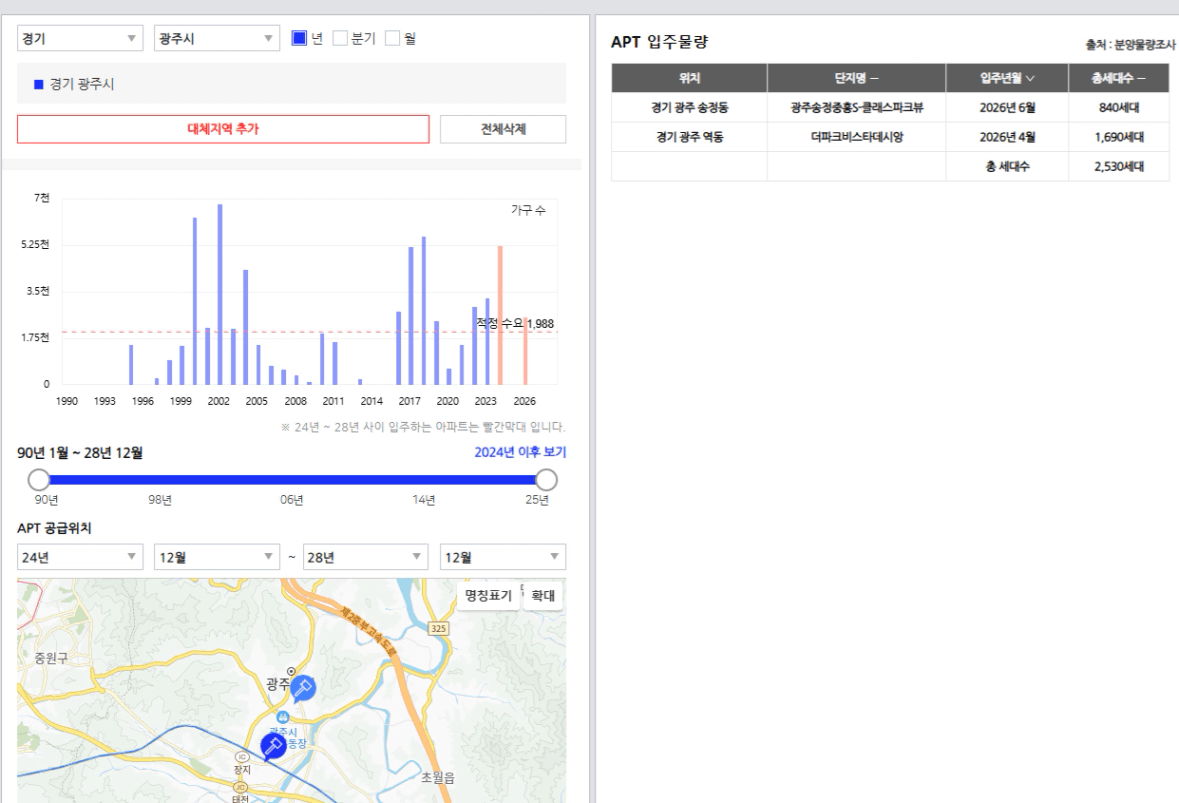Click the 명칭표기 map button
Image resolution: width=1179 pixels, height=803 pixels.
[488, 595]
